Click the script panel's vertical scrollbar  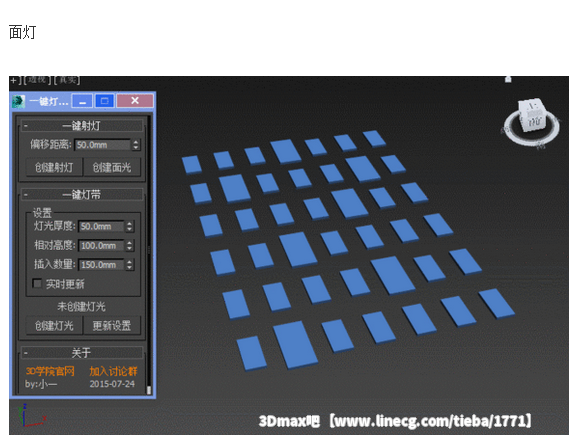[x=149, y=255]
